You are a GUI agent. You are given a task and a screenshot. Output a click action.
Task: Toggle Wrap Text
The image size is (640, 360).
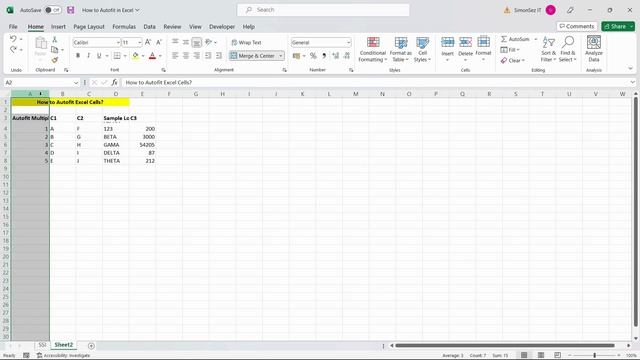click(x=246, y=42)
